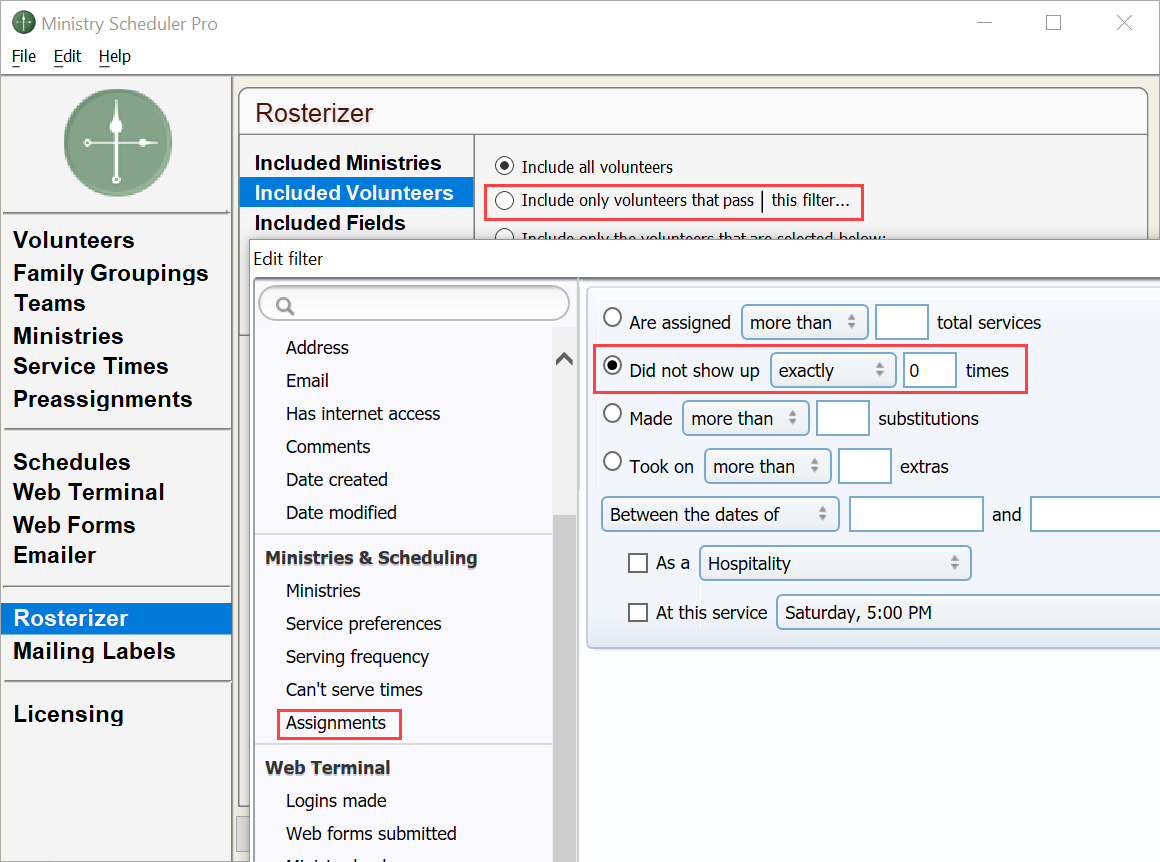Open the Help menu
1160x862 pixels.
114,56
